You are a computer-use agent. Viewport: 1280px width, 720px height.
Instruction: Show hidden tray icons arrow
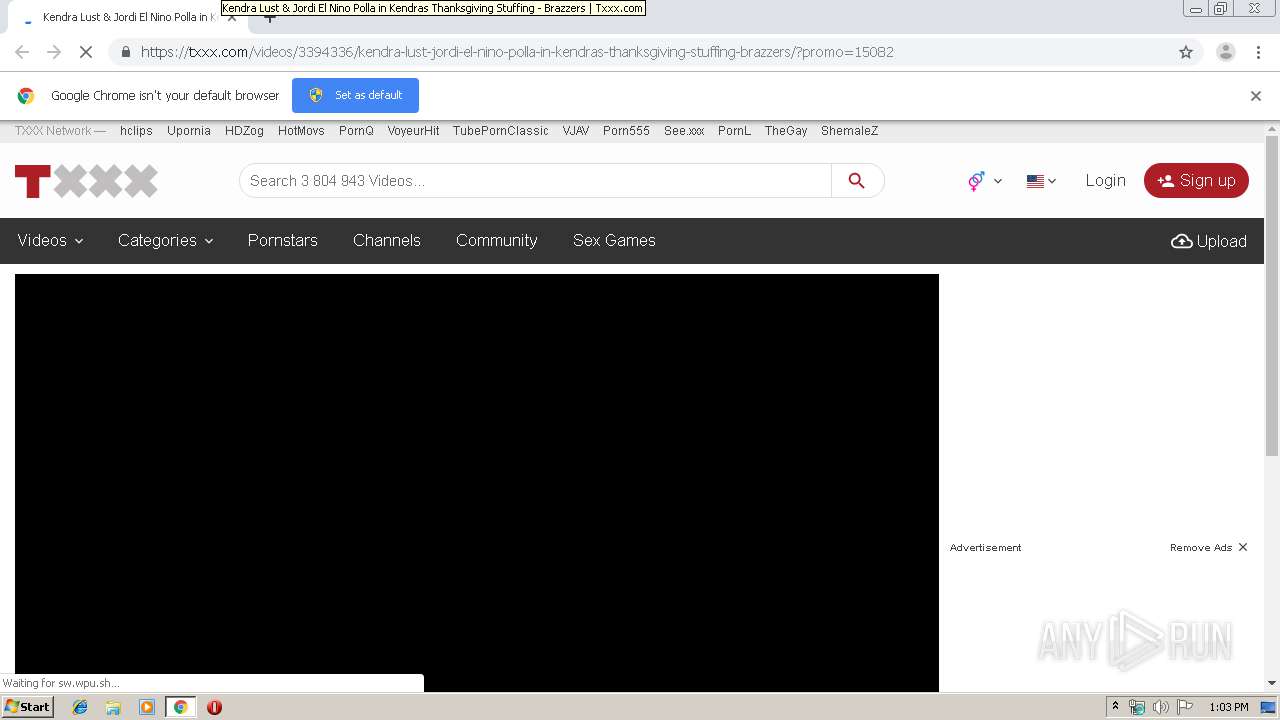[x=1115, y=707]
